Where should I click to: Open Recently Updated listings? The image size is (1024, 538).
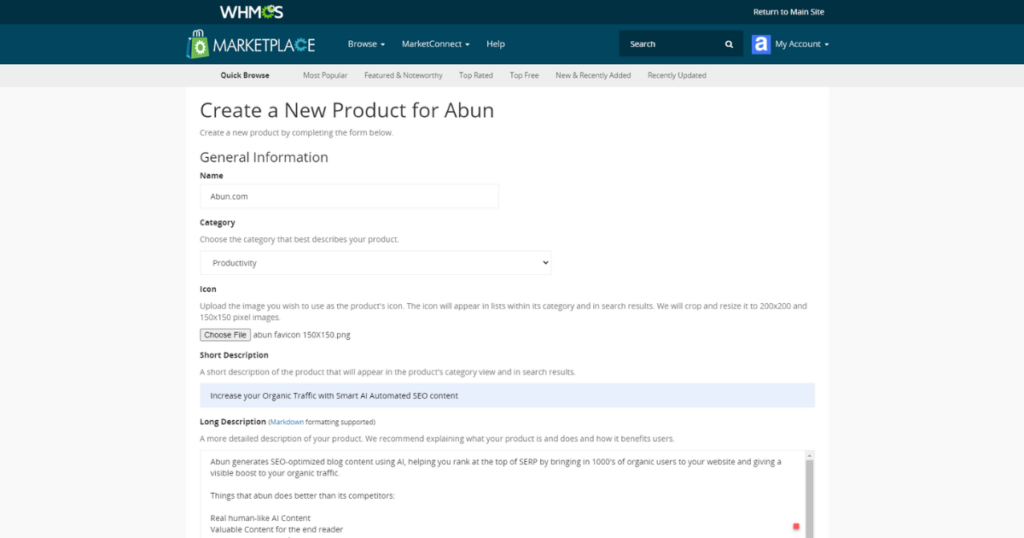(677, 75)
